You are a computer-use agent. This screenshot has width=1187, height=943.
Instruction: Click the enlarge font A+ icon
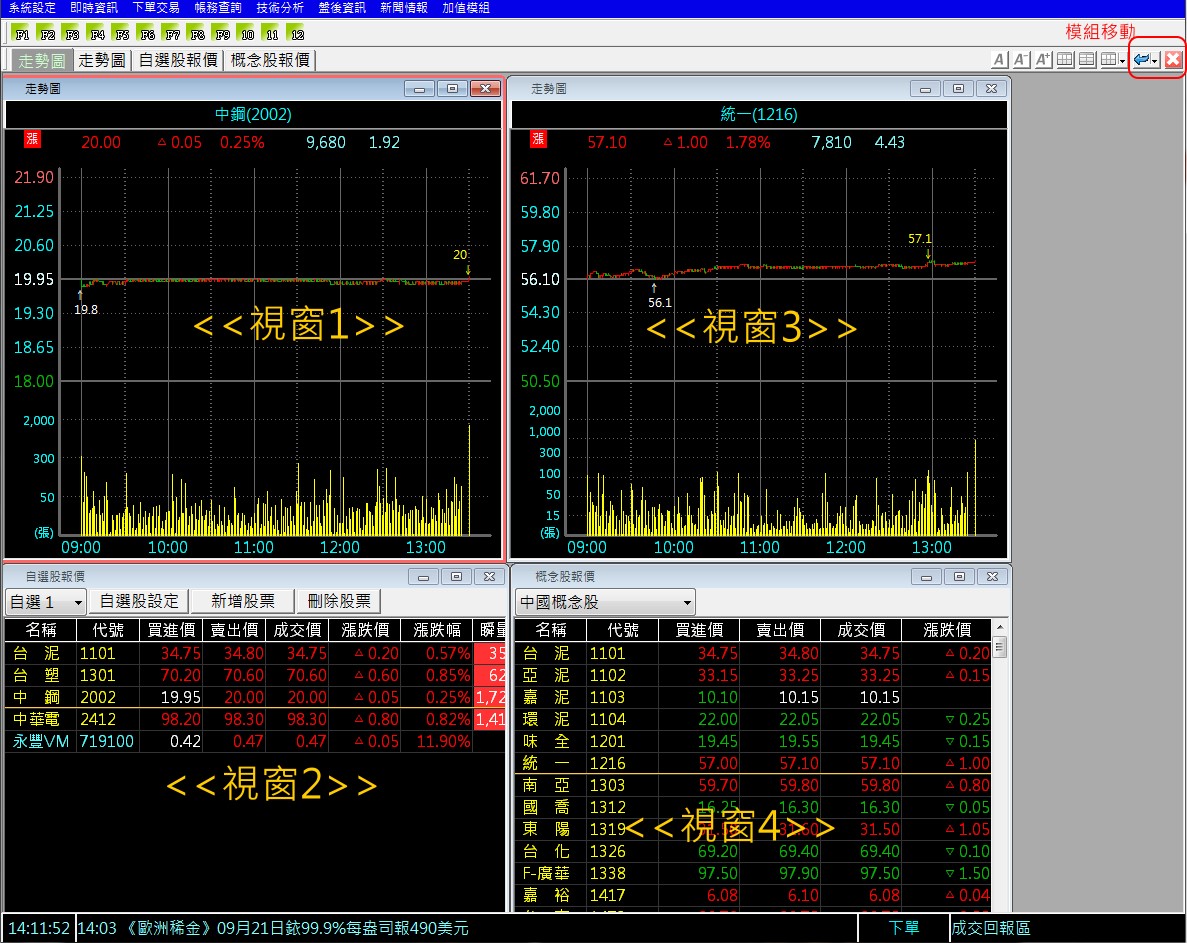(x=1042, y=59)
